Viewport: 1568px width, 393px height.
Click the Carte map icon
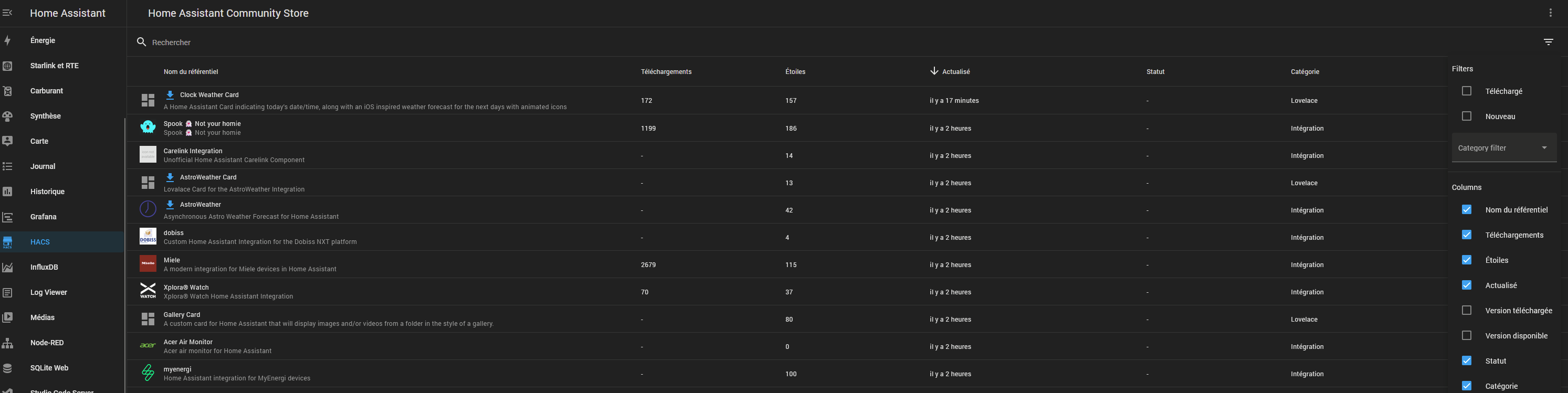7,141
